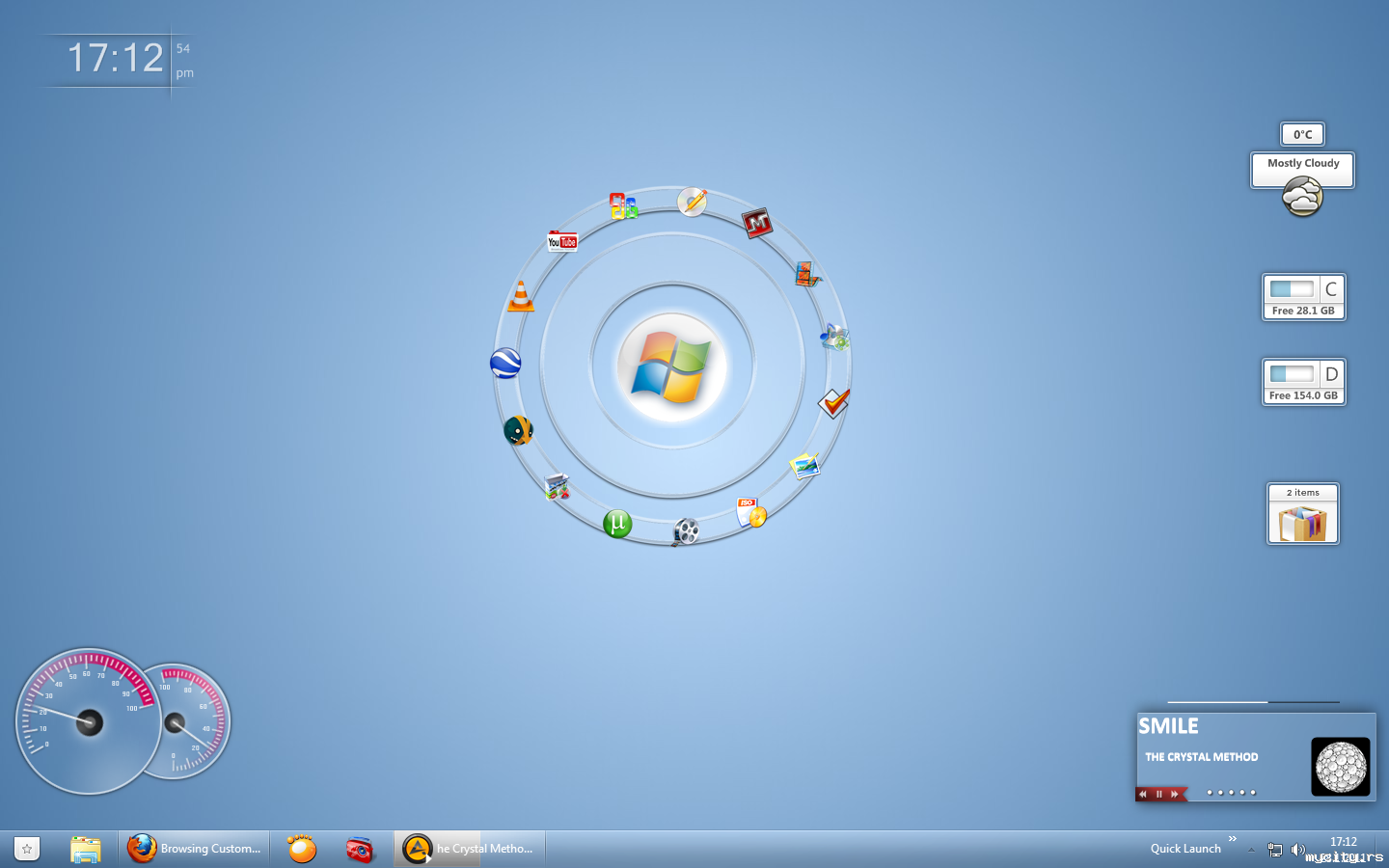The image size is (1389, 868).
Task: Open uTorrent from the circular dock
Action: 617,524
